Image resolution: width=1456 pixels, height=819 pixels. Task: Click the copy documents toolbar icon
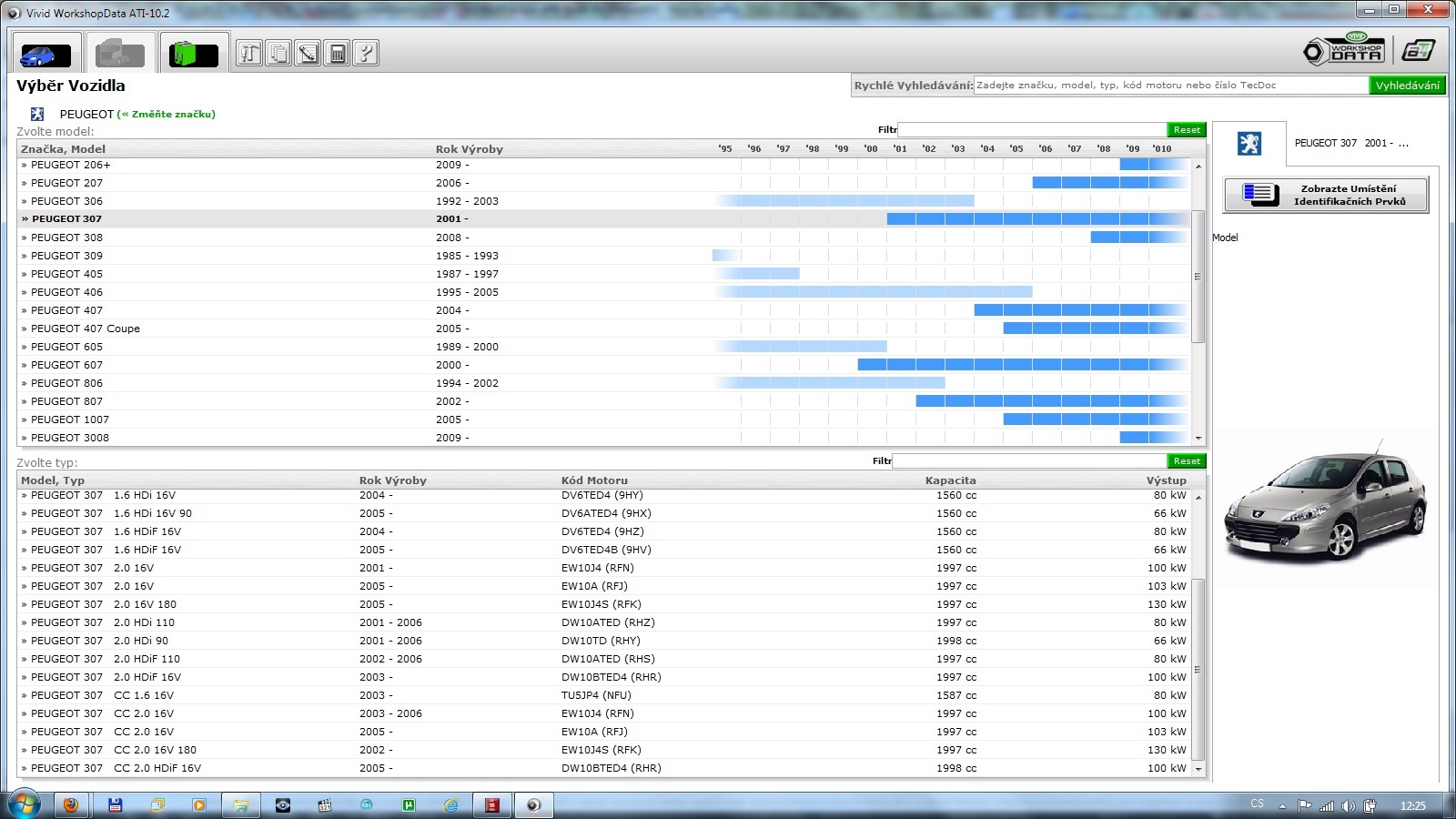(x=278, y=54)
